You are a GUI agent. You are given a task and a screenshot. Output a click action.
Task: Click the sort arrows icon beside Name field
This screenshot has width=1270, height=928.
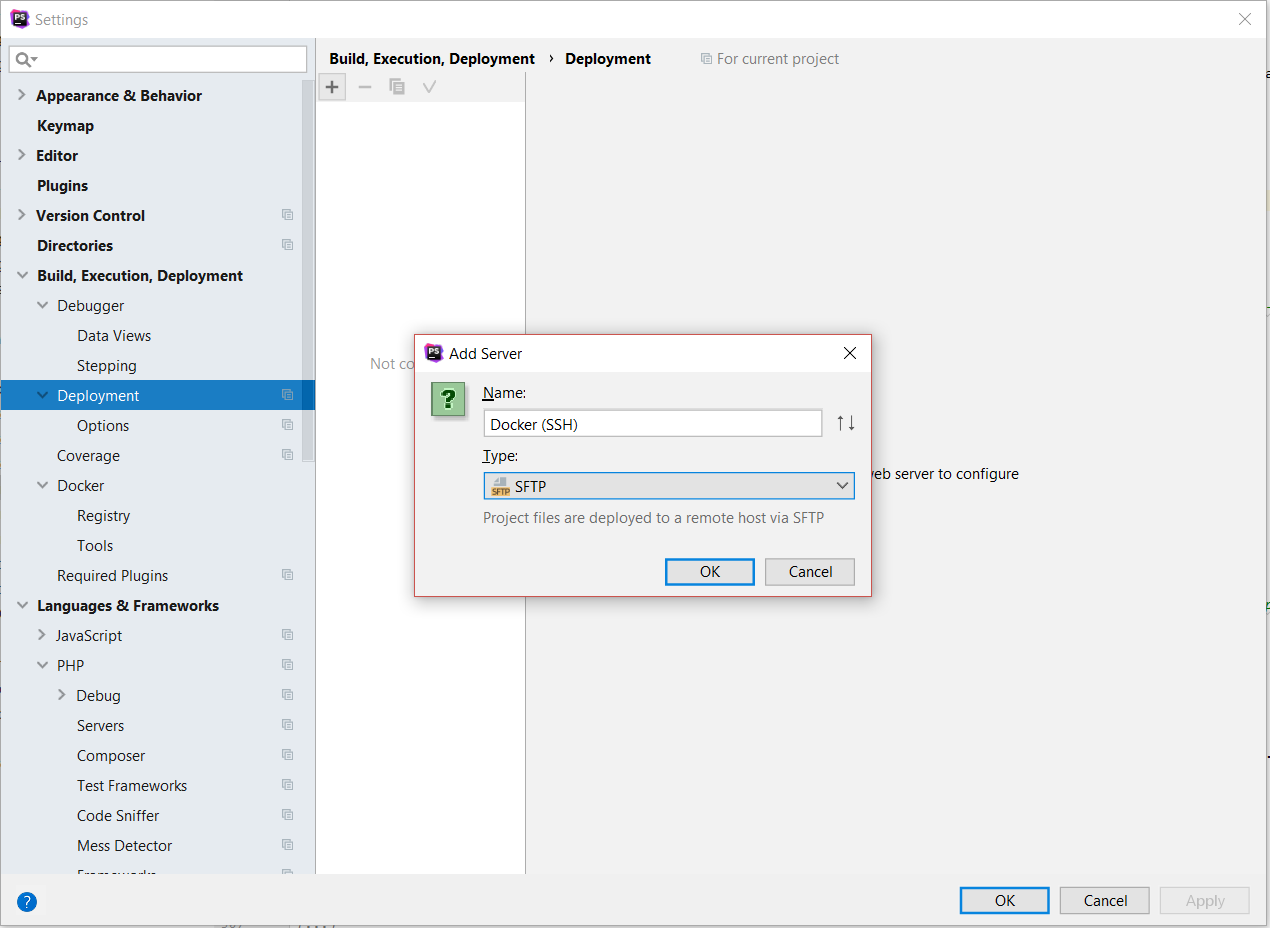pyautogui.click(x=846, y=423)
